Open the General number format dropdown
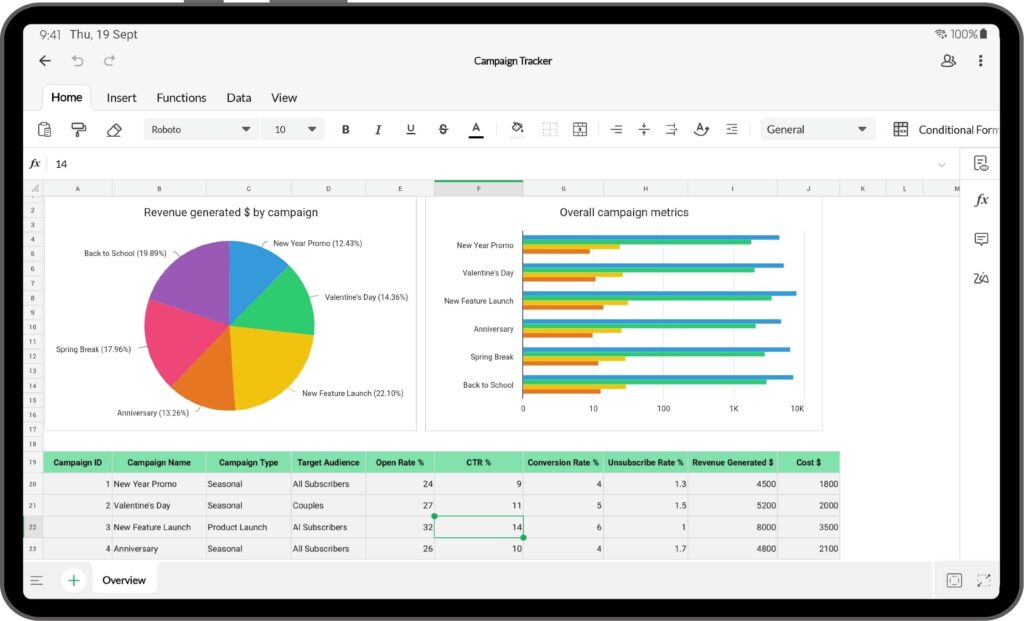This screenshot has width=1024, height=621. pyautogui.click(x=817, y=129)
